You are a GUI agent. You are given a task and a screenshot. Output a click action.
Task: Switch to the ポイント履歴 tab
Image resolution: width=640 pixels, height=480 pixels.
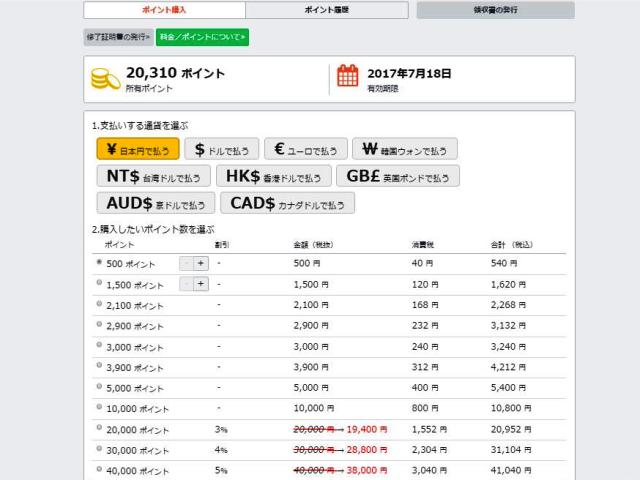(x=327, y=10)
